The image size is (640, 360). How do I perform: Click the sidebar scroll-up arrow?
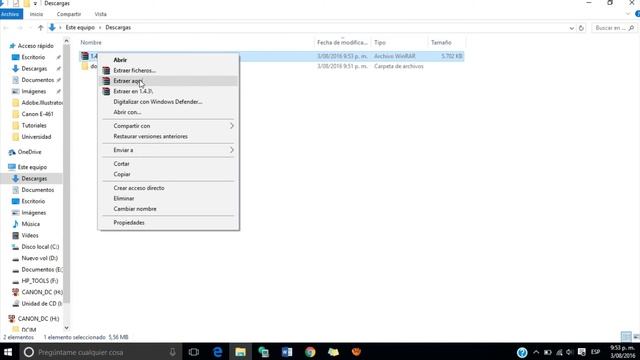pos(67,41)
